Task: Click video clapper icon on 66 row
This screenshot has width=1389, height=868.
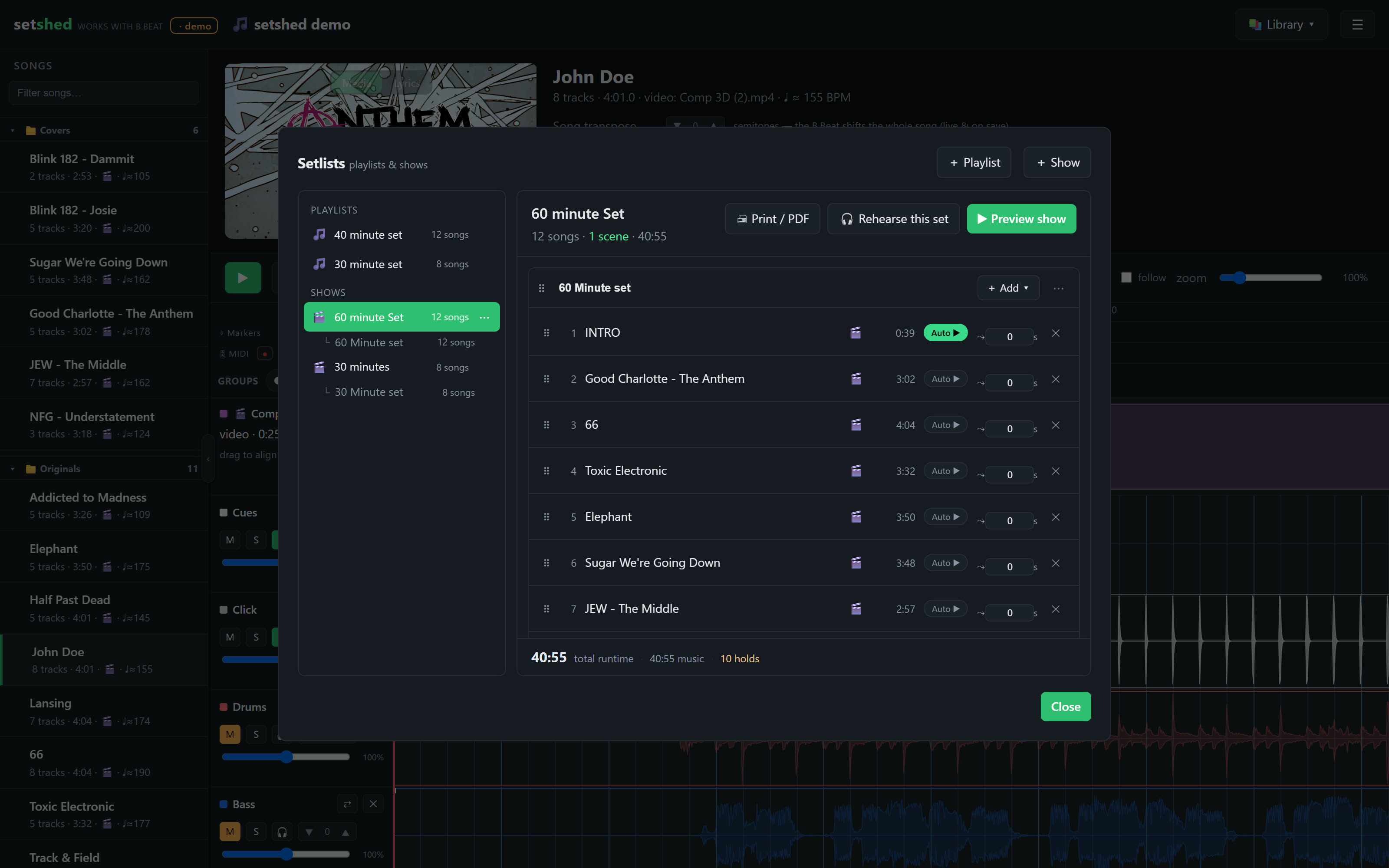Action: pos(856,425)
